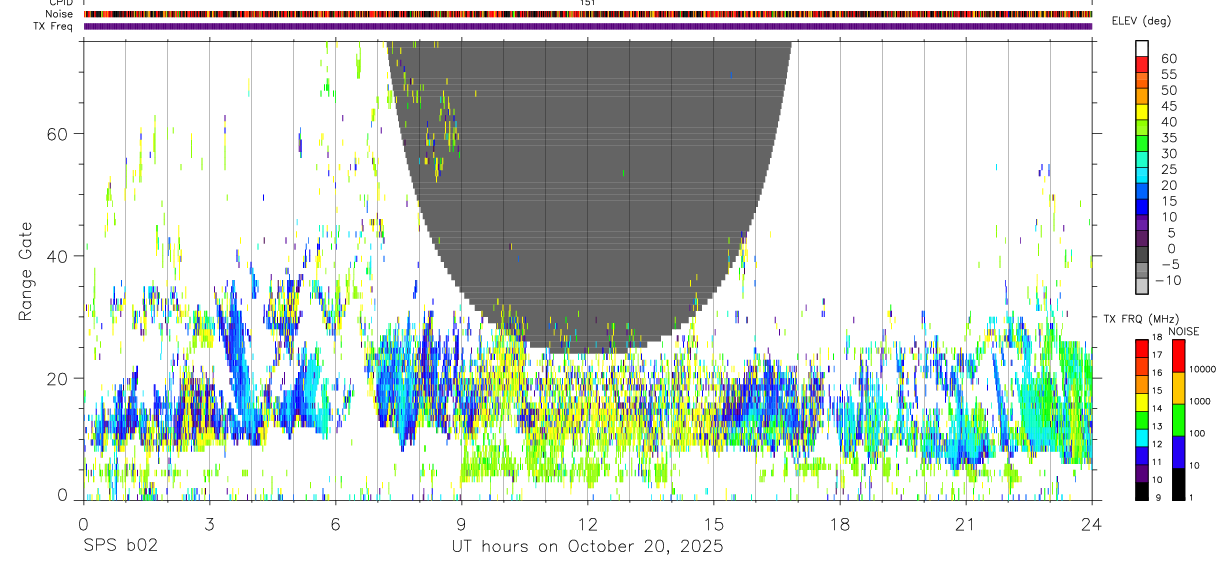Click the 'SPS b02' radar beam label
1228x567 pixels.
119,547
